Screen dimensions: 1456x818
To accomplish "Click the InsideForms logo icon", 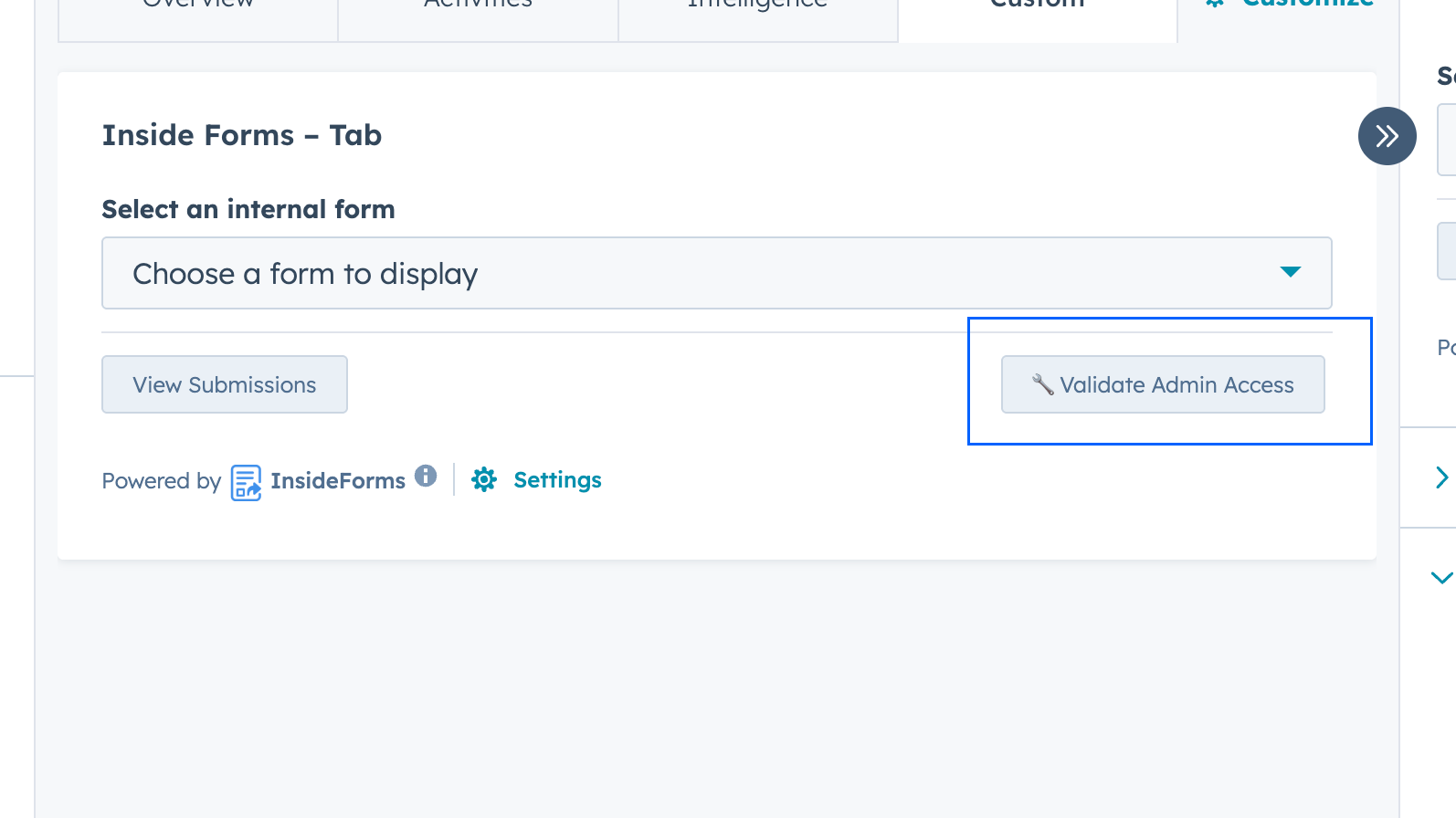I will click(x=246, y=482).
